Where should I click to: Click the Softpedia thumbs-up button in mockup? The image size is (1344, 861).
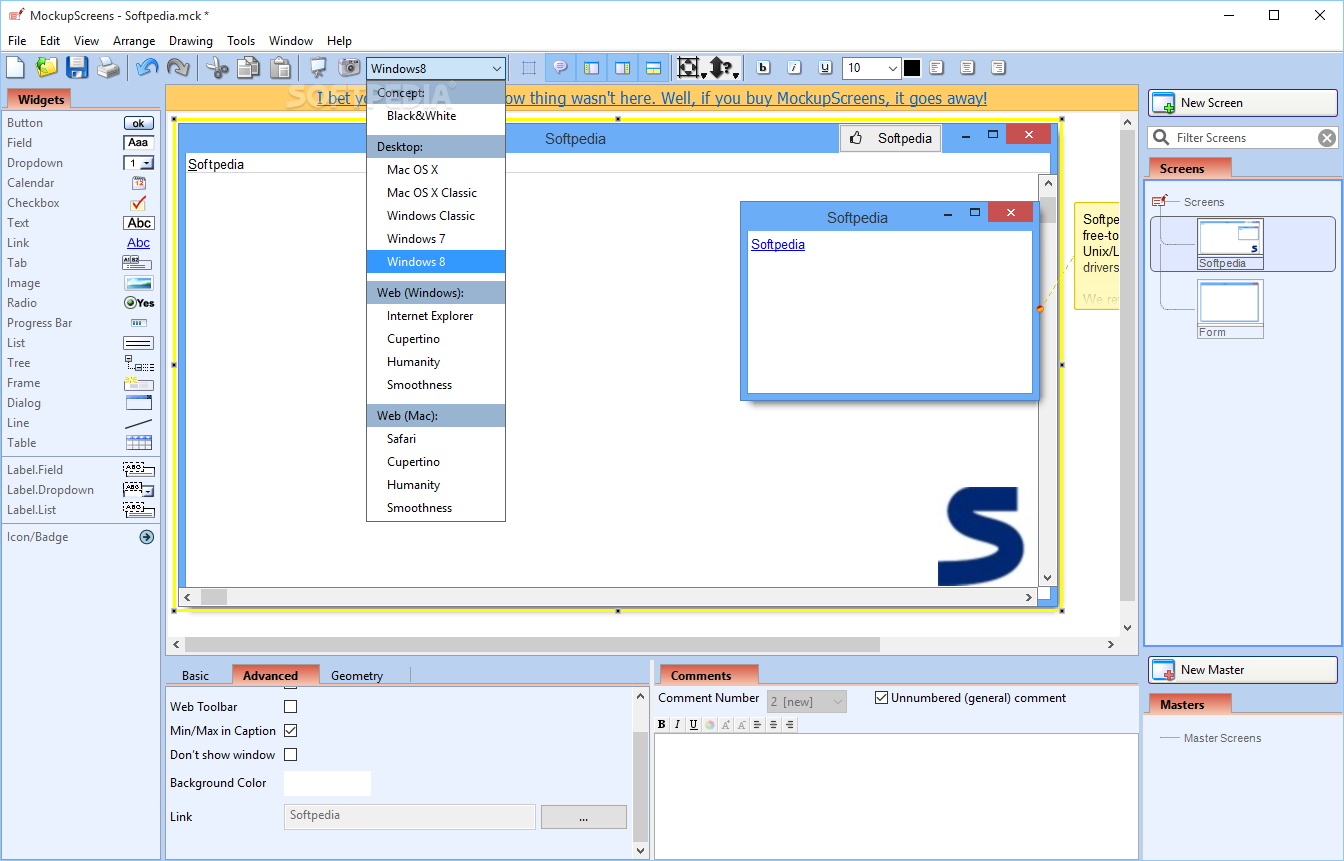891,139
